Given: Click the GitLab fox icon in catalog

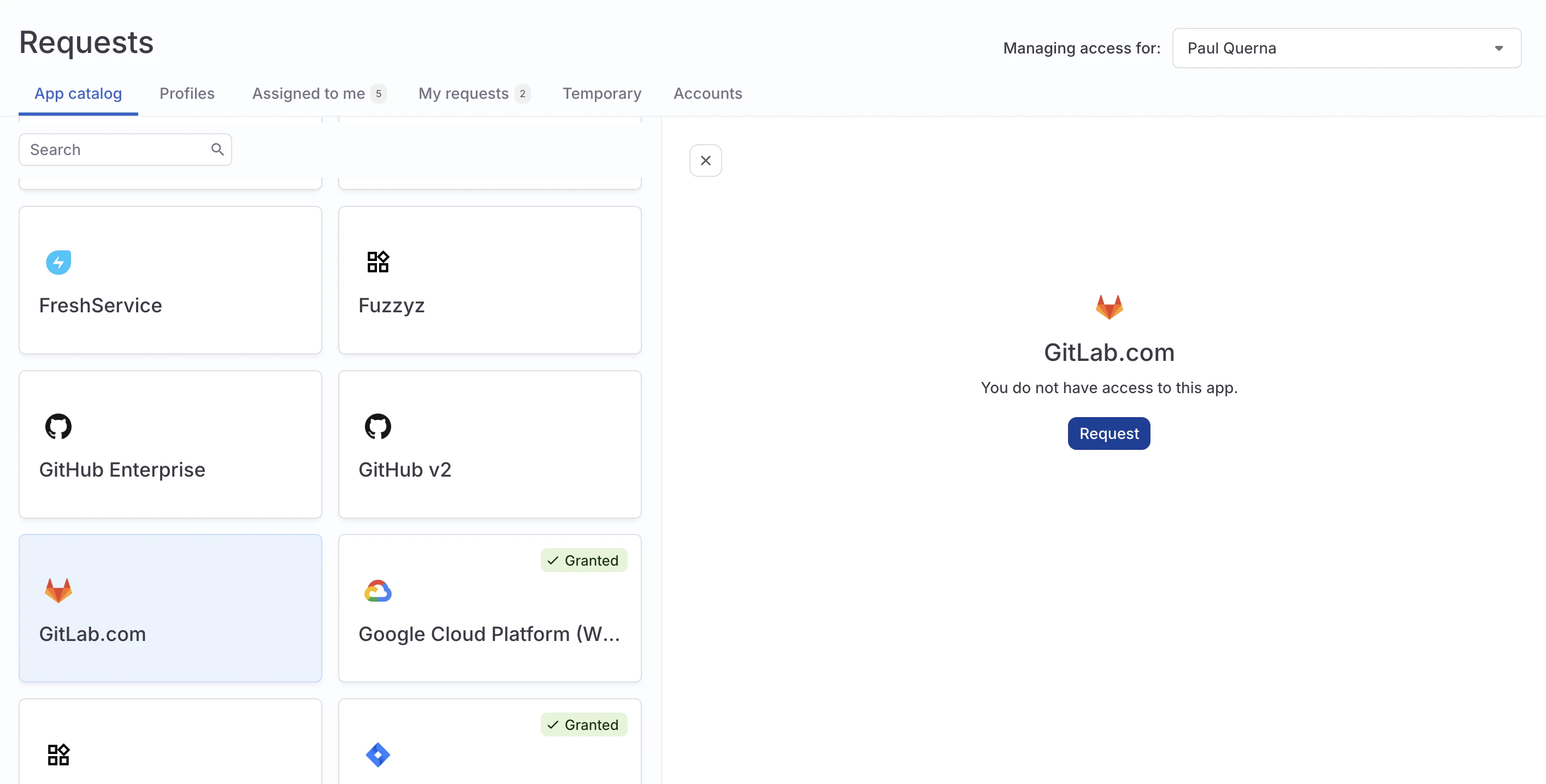Looking at the screenshot, I should click(58, 591).
